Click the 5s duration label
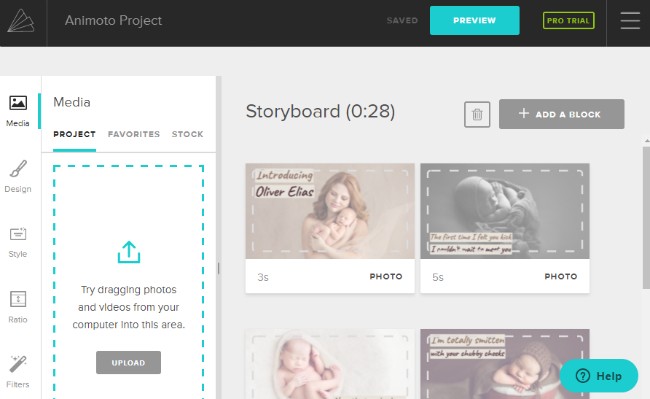 [438, 277]
